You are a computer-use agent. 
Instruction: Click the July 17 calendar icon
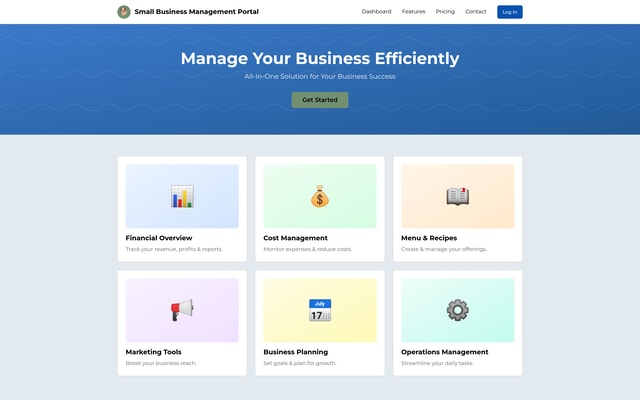pos(320,310)
